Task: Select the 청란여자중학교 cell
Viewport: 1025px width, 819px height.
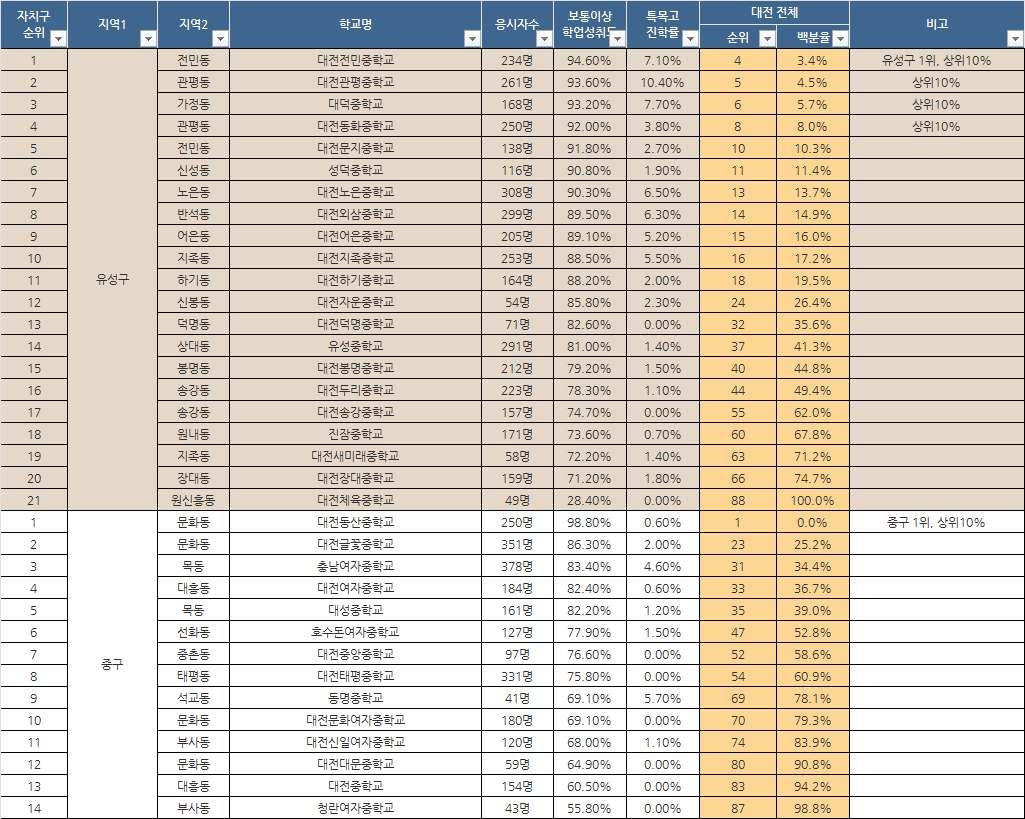Action: point(356,809)
